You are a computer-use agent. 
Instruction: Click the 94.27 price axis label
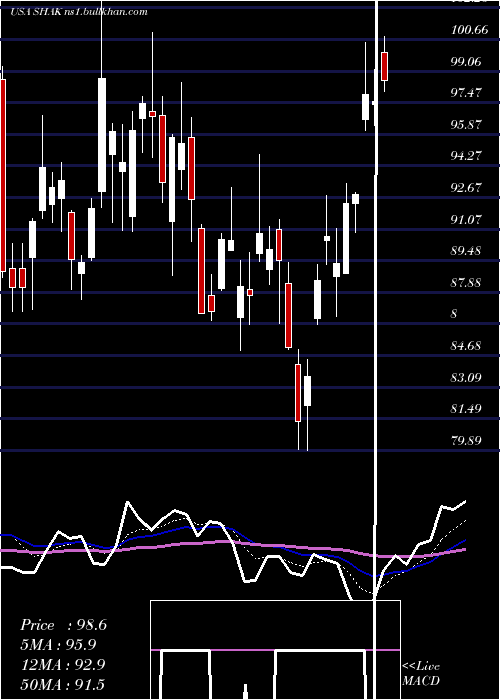[466, 156]
